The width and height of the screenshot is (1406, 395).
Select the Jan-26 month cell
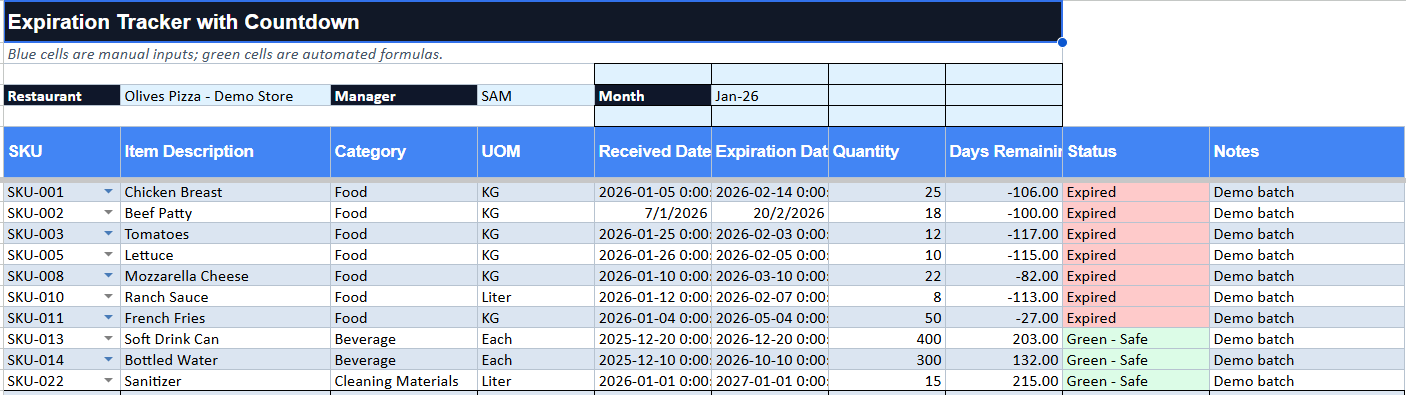coord(770,96)
